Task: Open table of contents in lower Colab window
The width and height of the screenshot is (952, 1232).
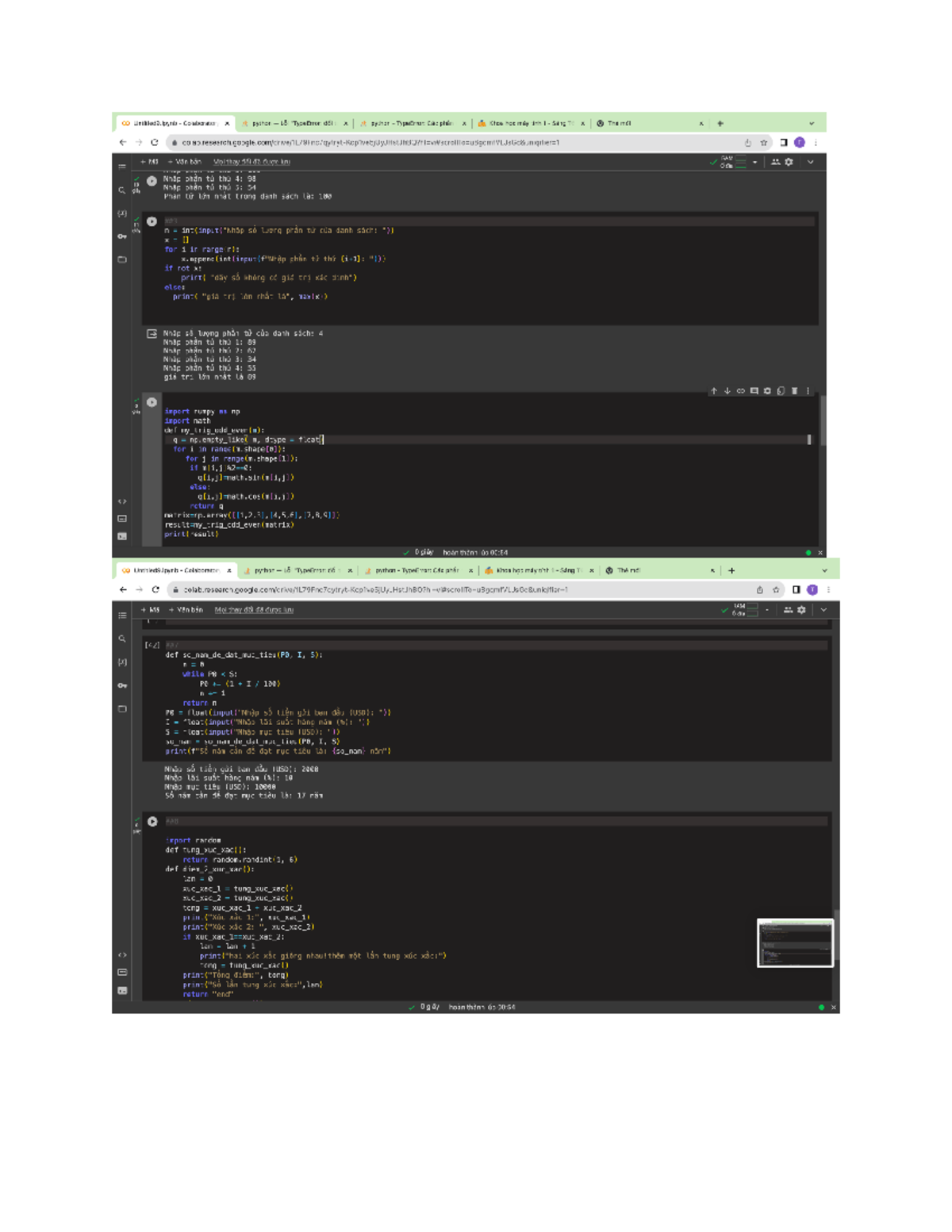Action: pos(122,615)
